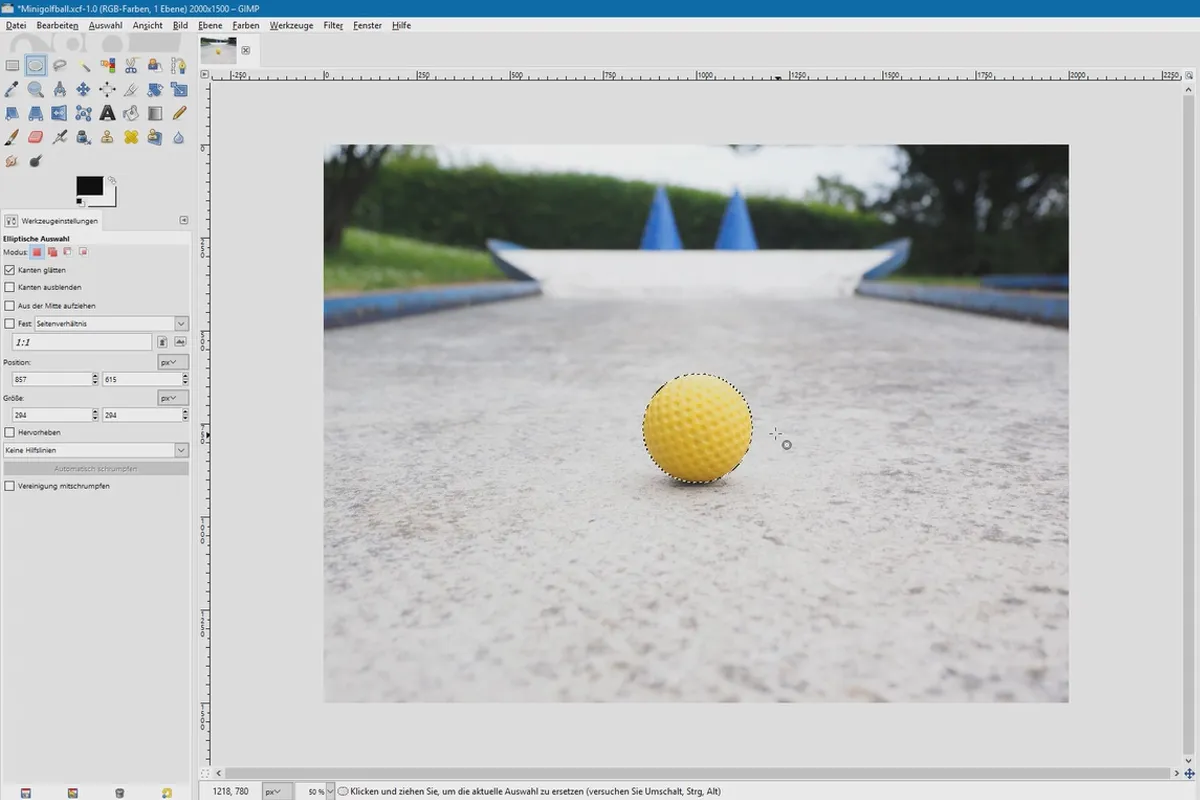
Task: Select the Crop tool
Action: (x=131, y=89)
